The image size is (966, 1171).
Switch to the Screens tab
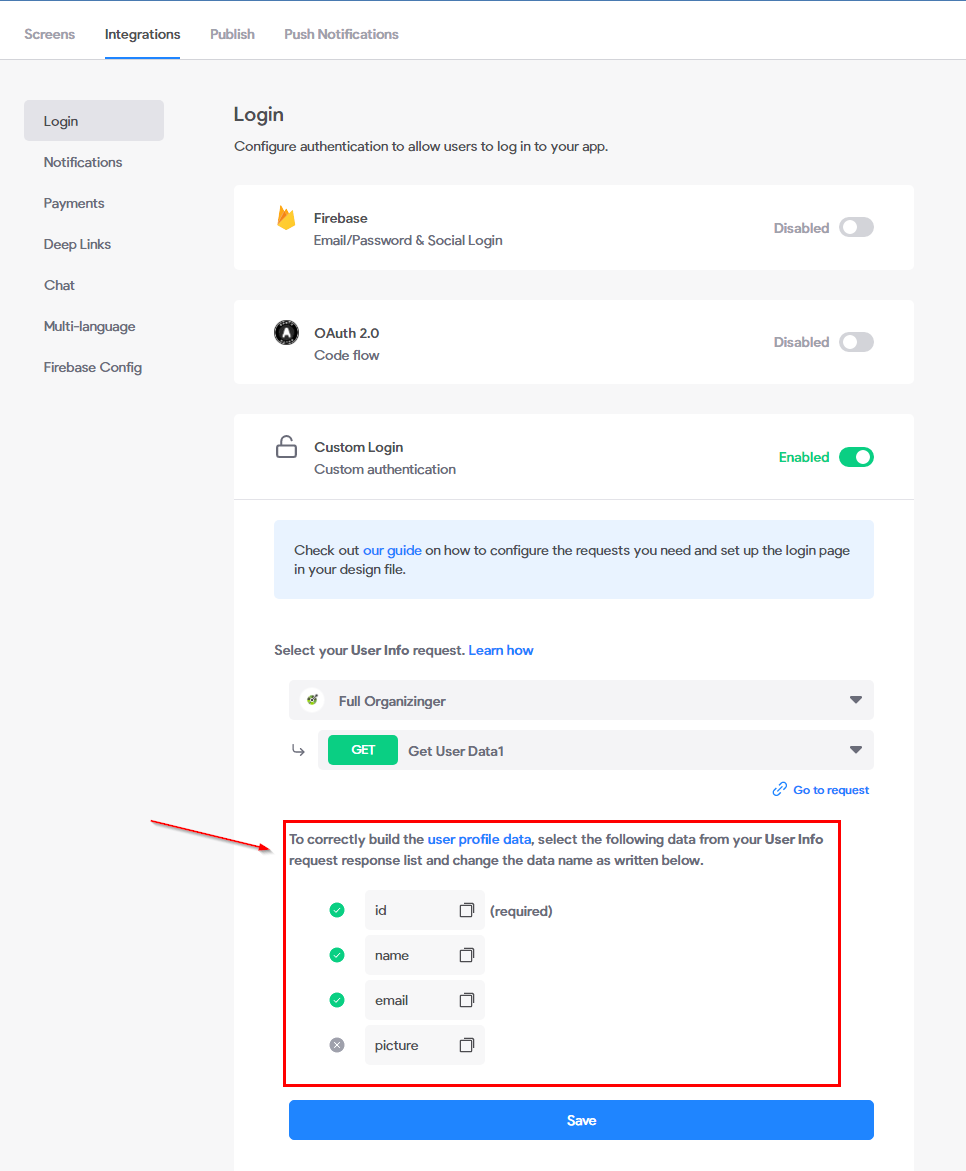49,34
